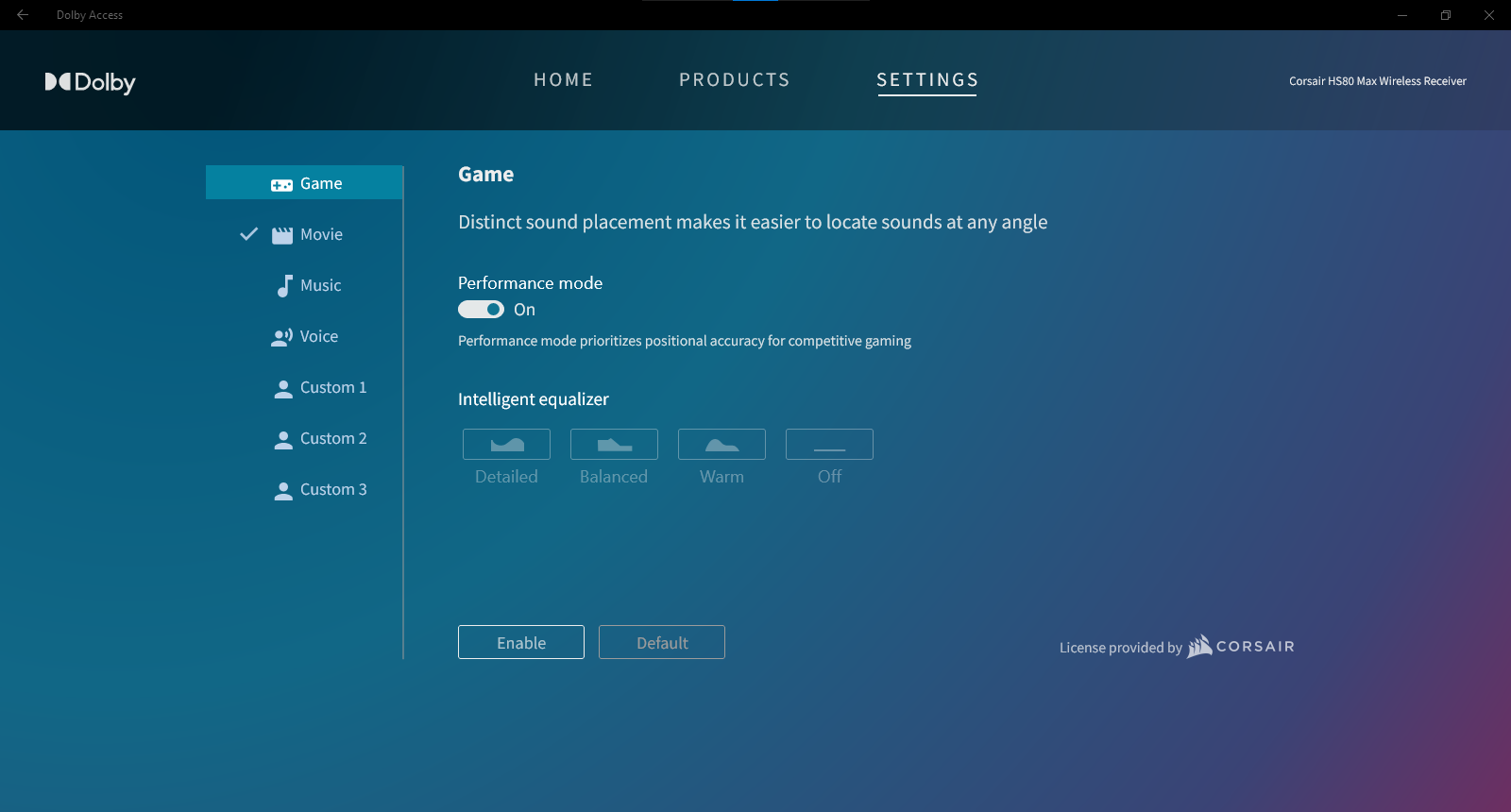Choose the Detailed equalizer curve icon
The width and height of the screenshot is (1511, 812).
click(x=506, y=444)
